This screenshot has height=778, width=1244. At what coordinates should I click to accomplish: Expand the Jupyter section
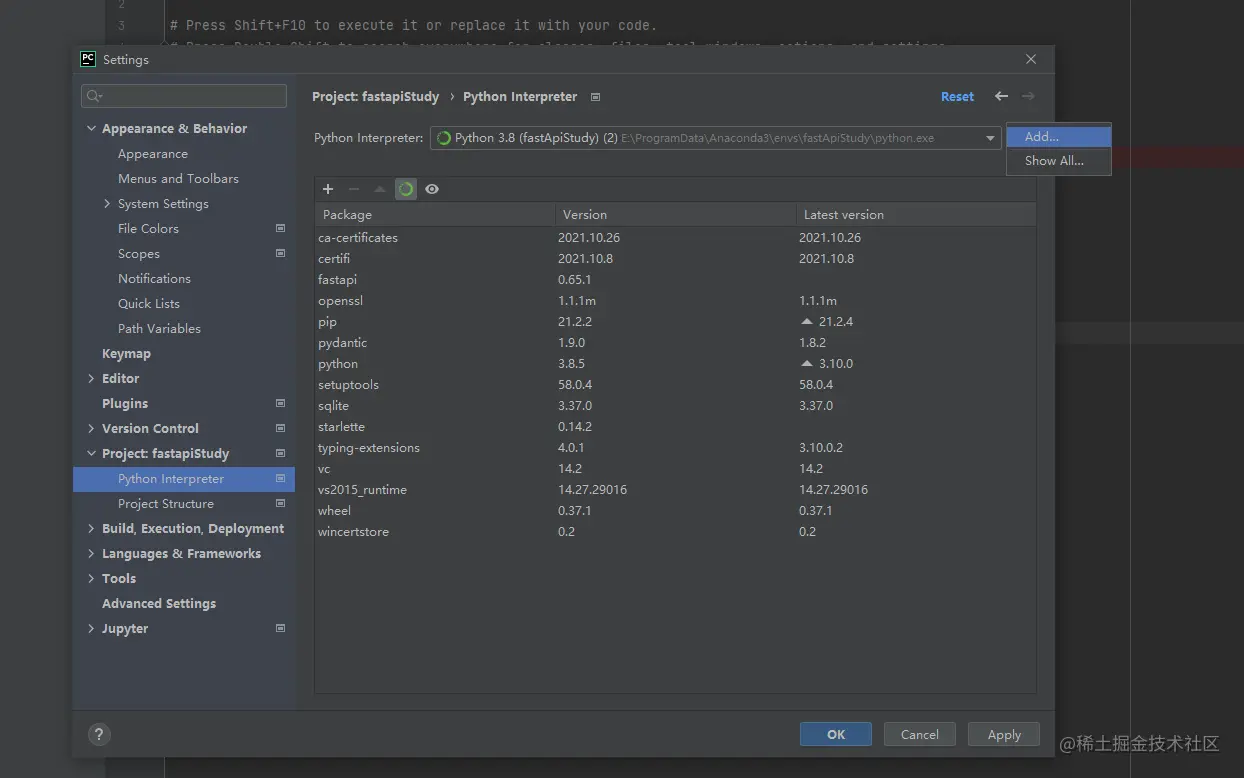pos(92,628)
